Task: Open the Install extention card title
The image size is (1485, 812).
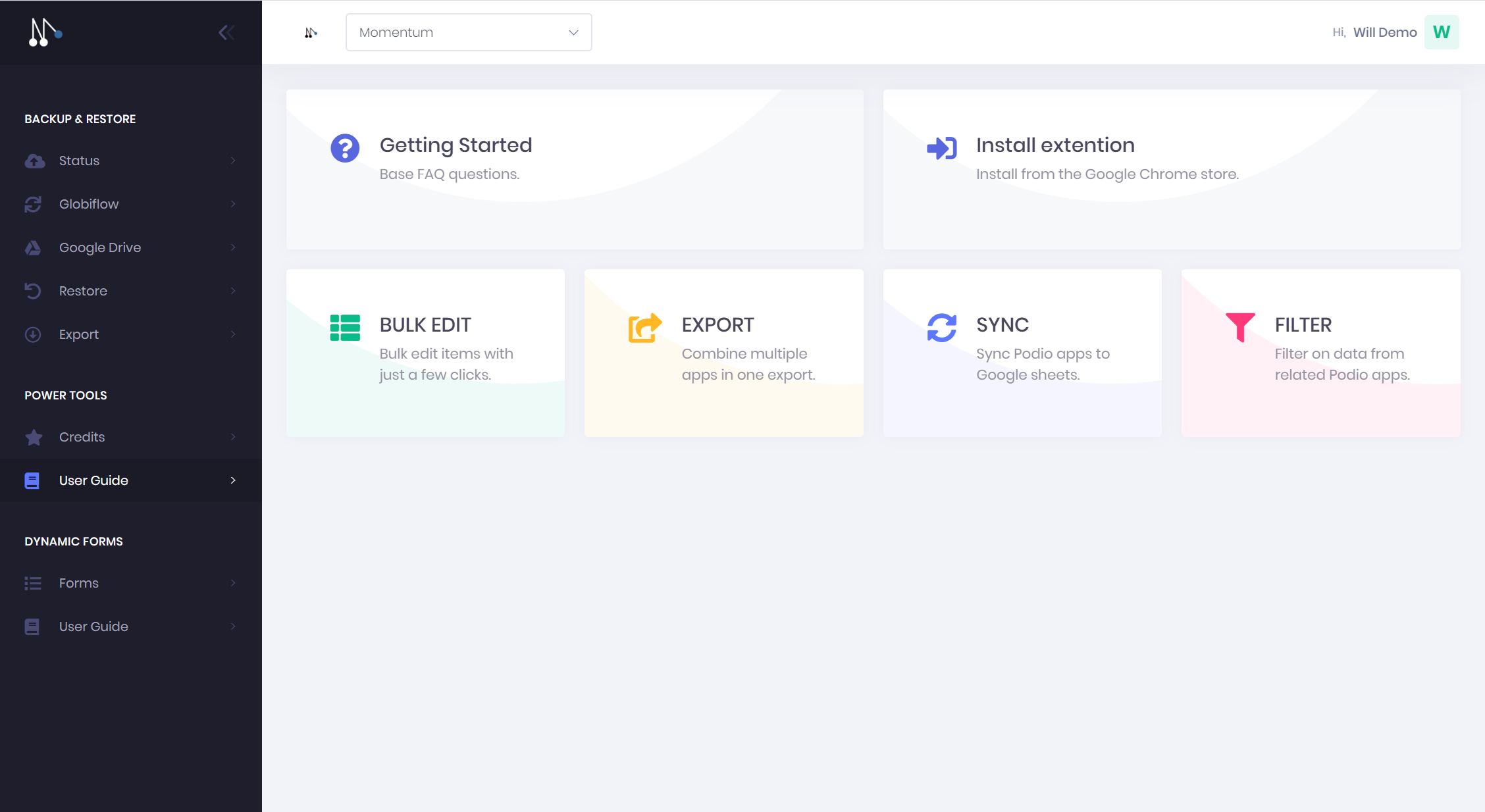Action: click(1055, 145)
